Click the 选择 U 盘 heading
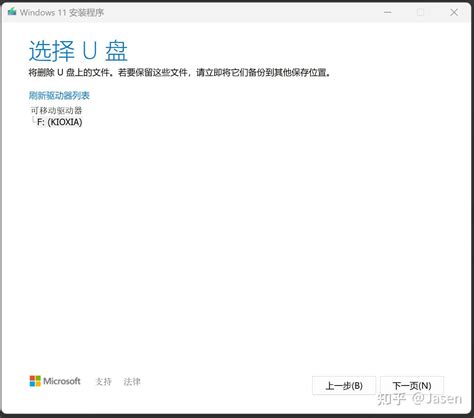474x418 pixels. tap(78, 51)
